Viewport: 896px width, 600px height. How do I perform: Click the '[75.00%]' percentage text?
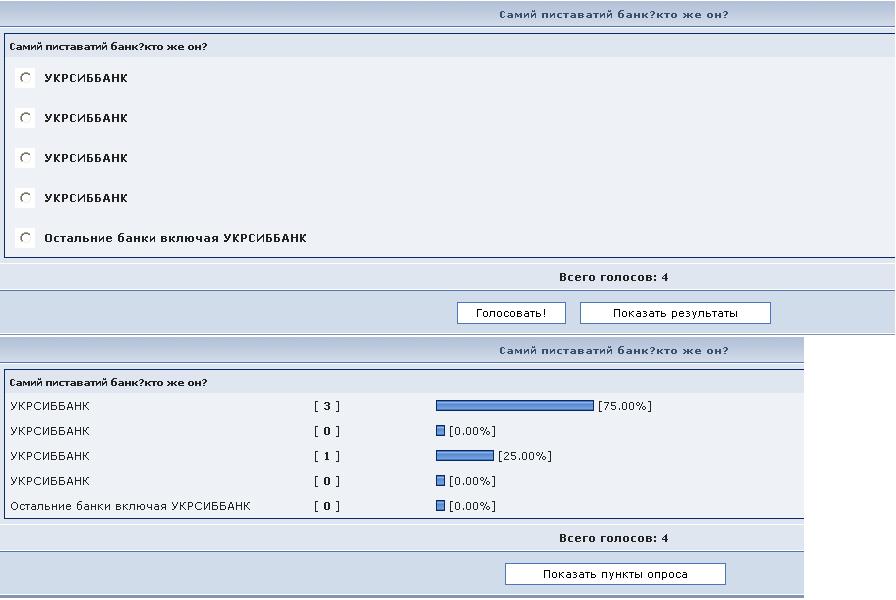pyautogui.click(x=625, y=406)
